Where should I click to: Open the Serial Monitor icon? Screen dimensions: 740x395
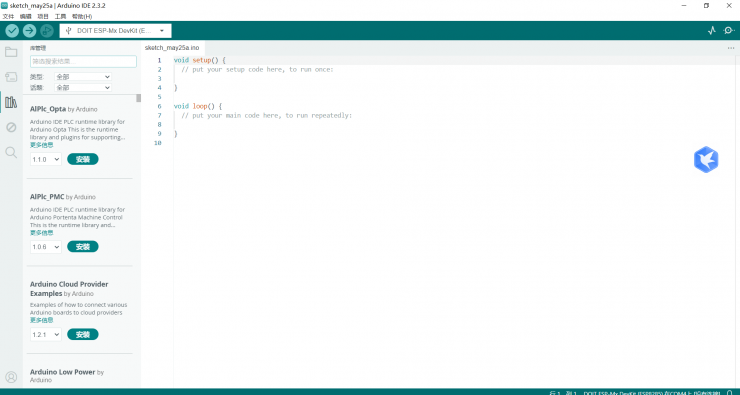click(x=729, y=31)
